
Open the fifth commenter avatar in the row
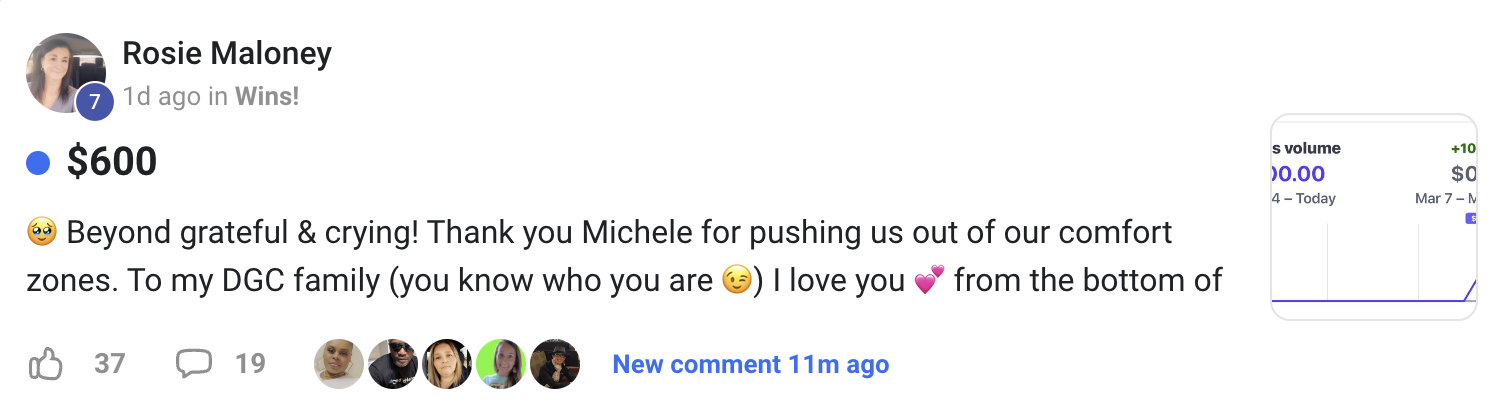[555, 364]
